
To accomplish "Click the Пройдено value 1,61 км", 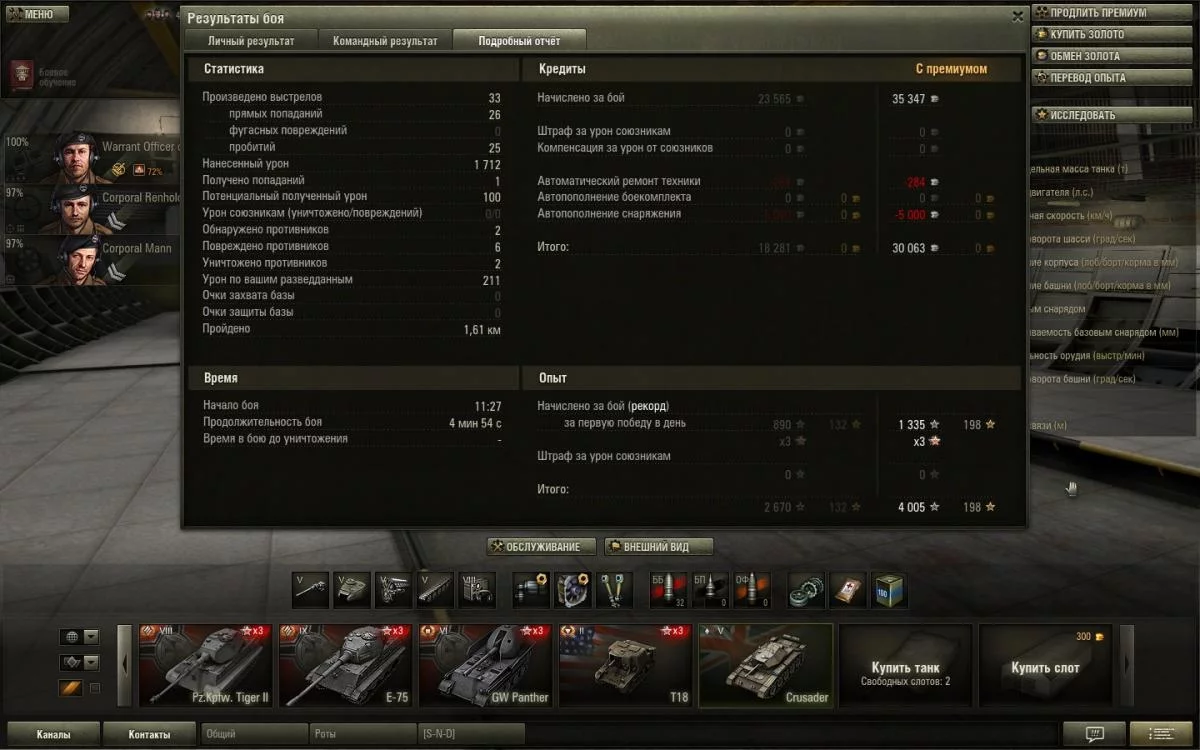I will 482,329.
